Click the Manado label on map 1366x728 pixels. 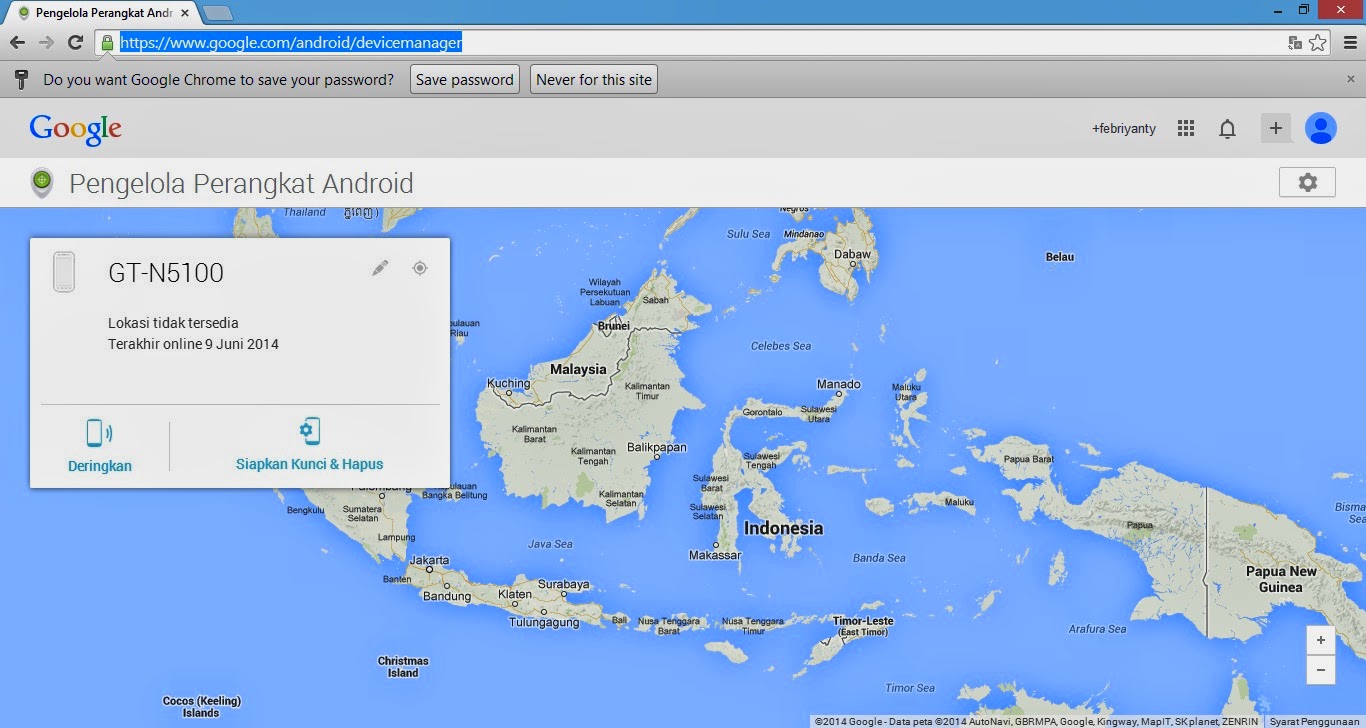[838, 384]
